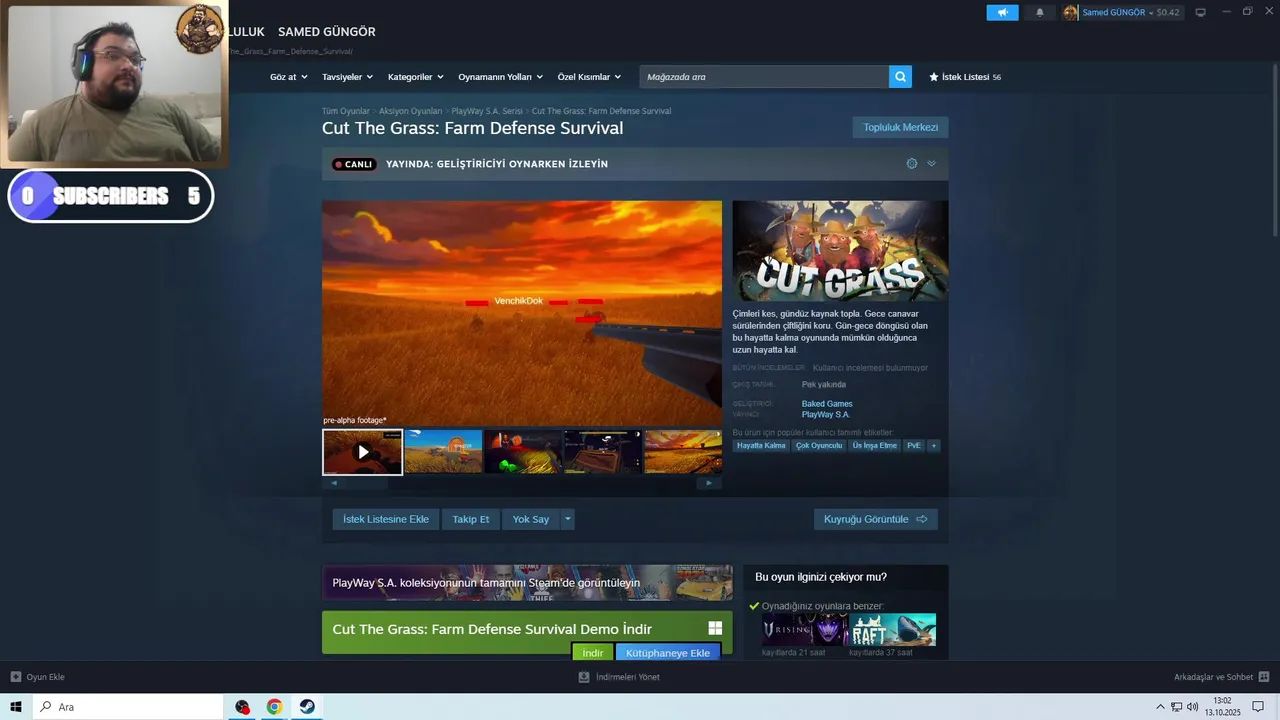This screenshot has width=1280, height=720.
Task: Open the Baked Games developer link
Action: (x=827, y=404)
